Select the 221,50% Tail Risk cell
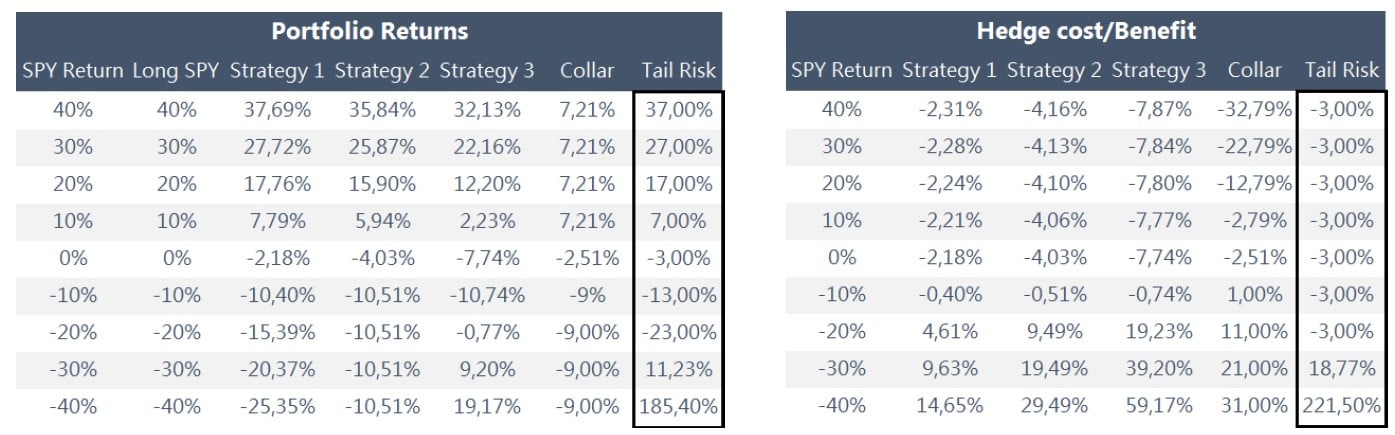 [1341, 407]
